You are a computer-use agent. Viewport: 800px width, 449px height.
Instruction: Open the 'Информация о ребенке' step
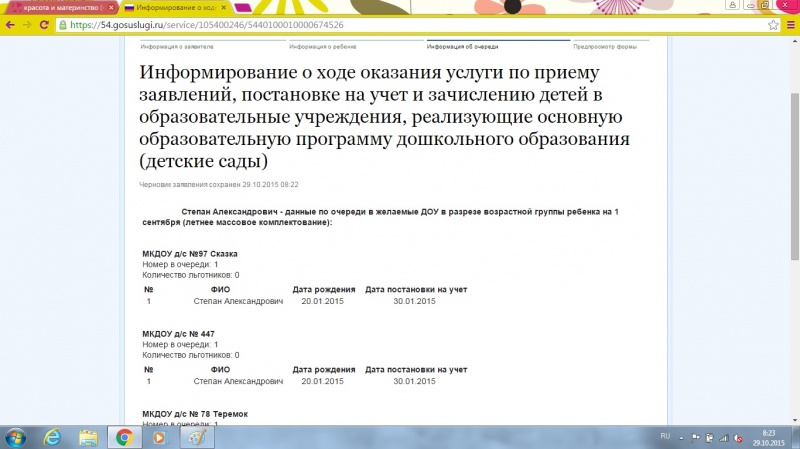coord(322,46)
